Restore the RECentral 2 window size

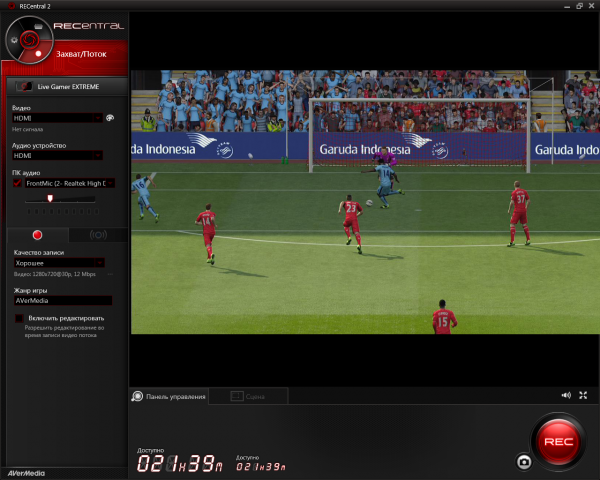pyautogui.click(x=579, y=6)
